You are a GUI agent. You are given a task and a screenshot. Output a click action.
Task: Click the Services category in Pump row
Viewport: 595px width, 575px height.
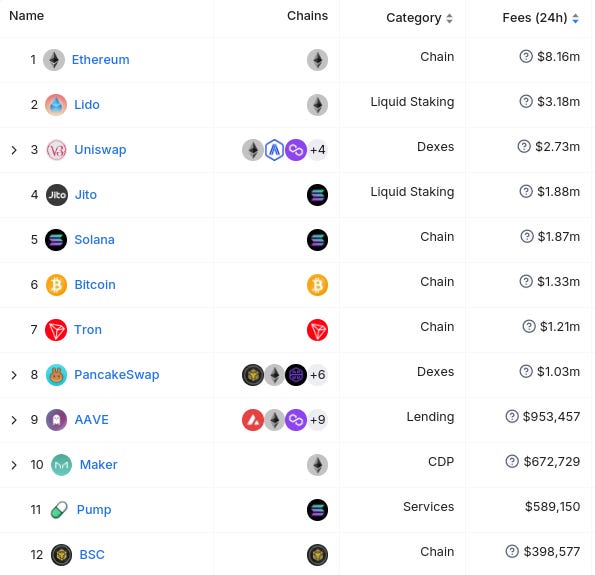click(x=428, y=506)
